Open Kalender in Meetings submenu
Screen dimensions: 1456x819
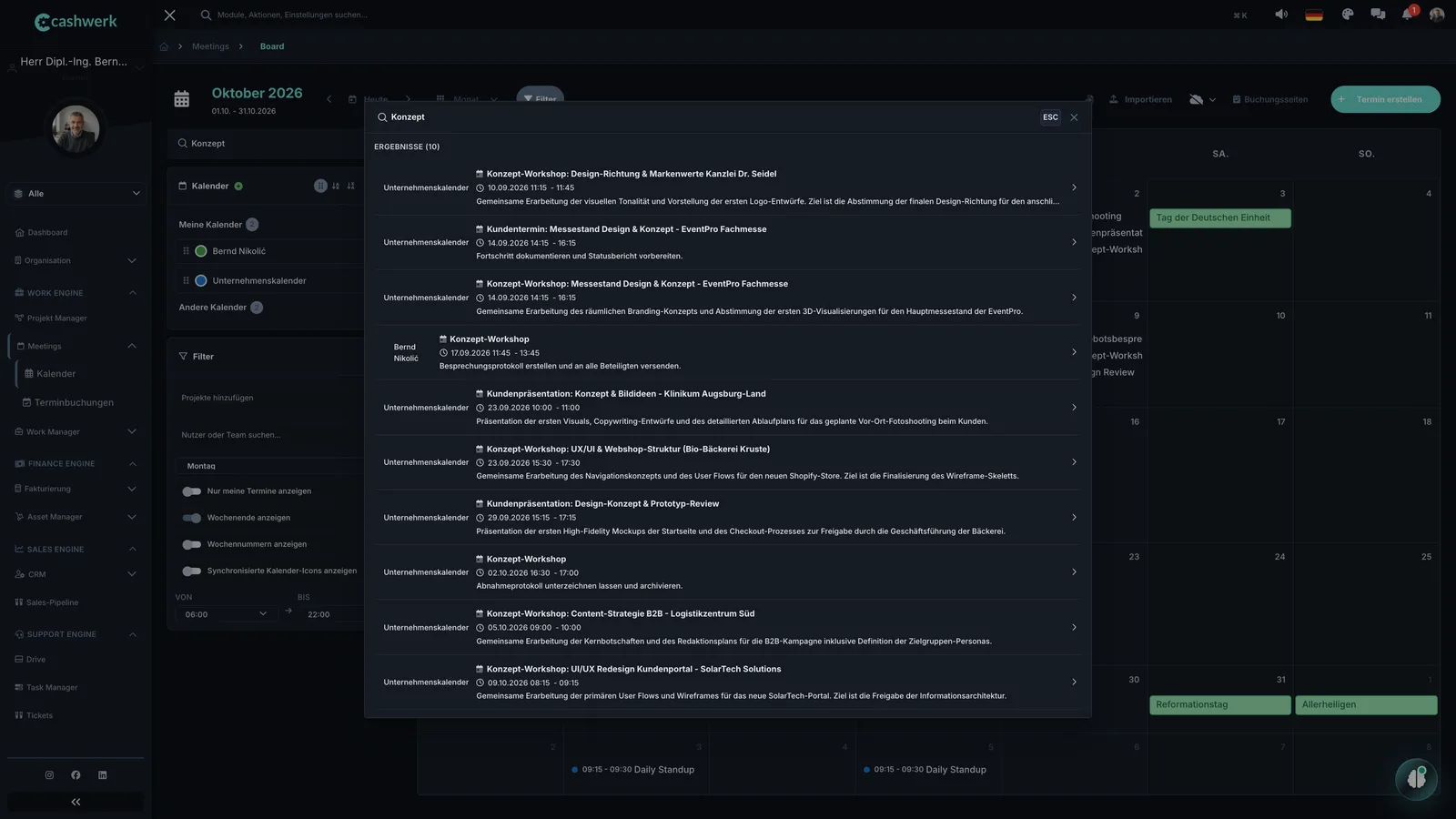(x=56, y=374)
